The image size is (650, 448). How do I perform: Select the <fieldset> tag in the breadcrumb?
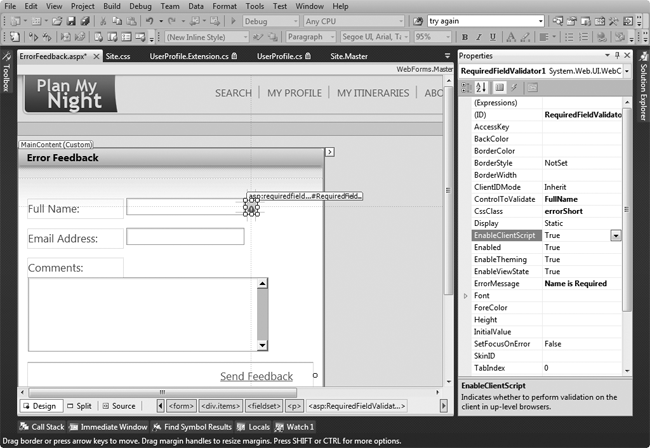click(264, 406)
